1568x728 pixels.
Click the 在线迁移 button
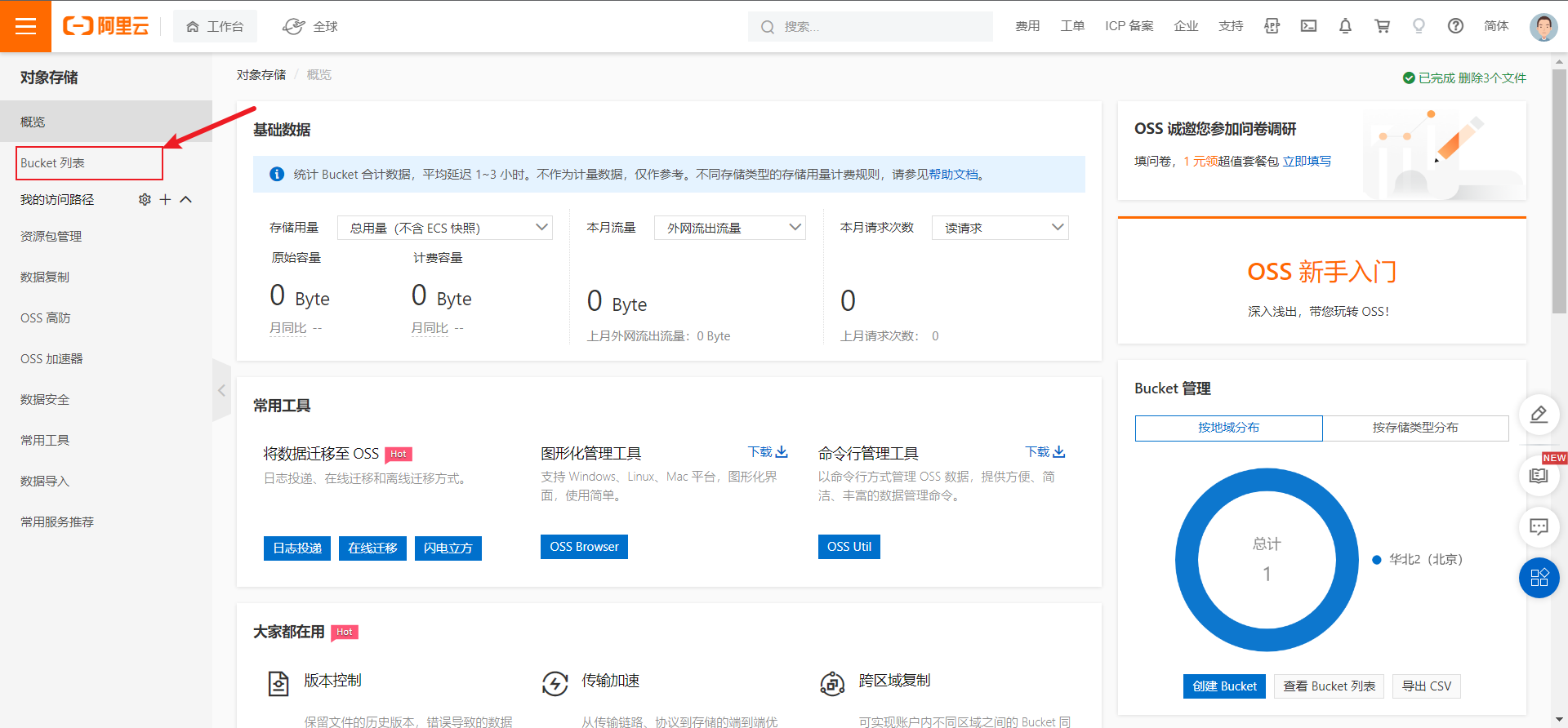[x=372, y=548]
